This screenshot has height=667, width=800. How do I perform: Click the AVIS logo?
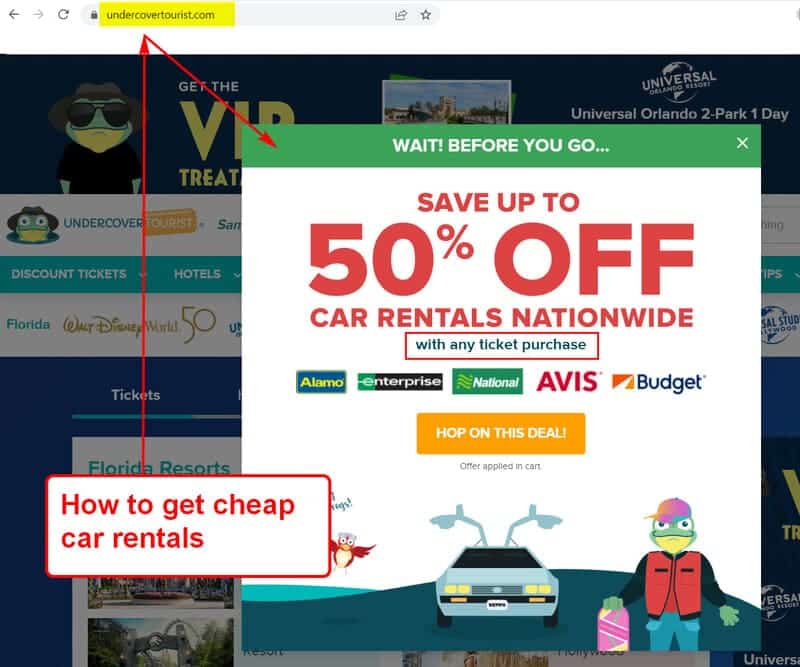[567, 382]
